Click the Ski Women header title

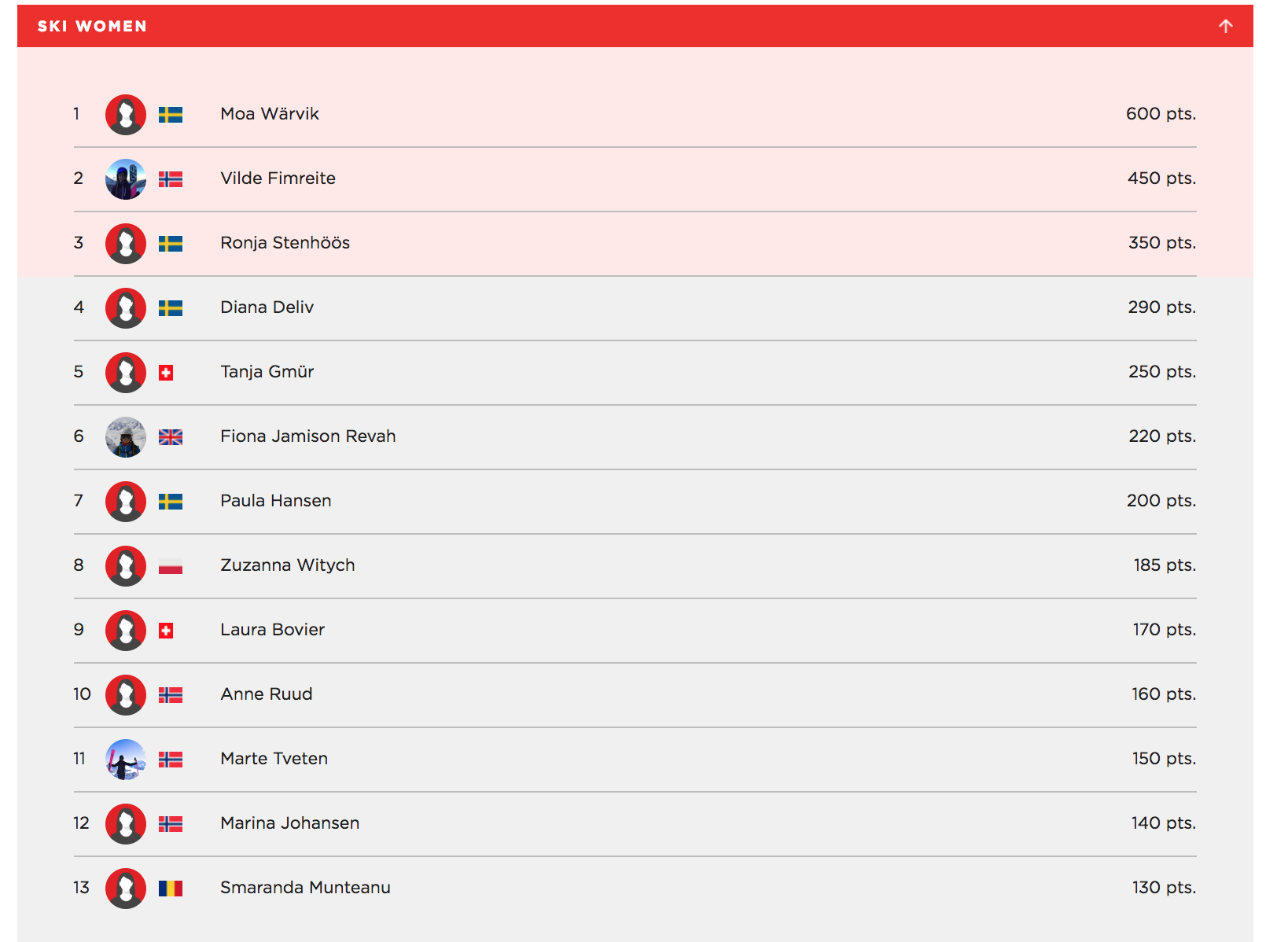click(92, 26)
